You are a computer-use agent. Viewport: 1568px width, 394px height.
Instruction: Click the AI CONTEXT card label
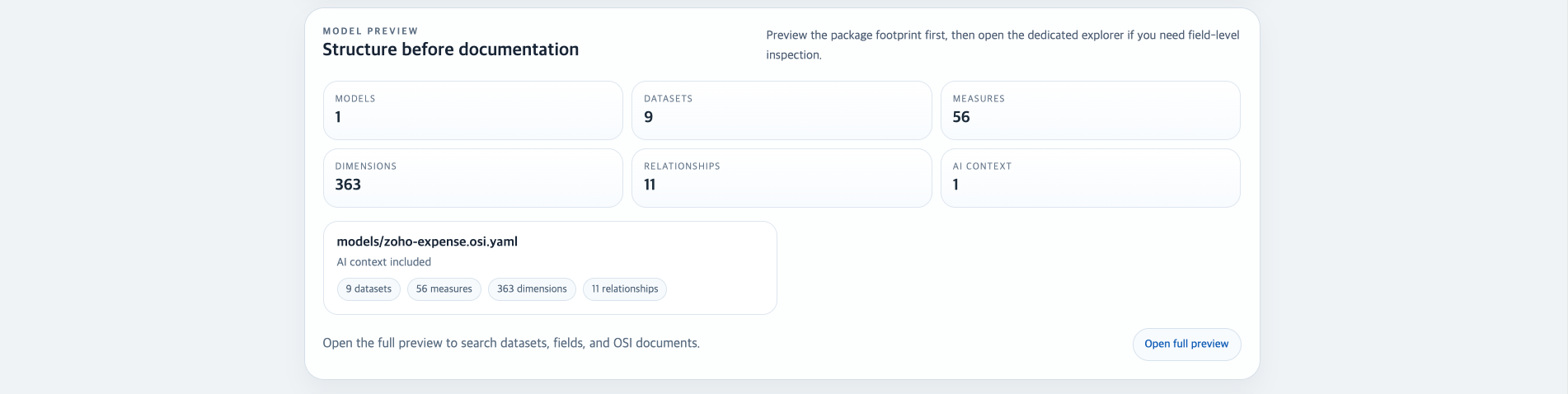point(982,167)
